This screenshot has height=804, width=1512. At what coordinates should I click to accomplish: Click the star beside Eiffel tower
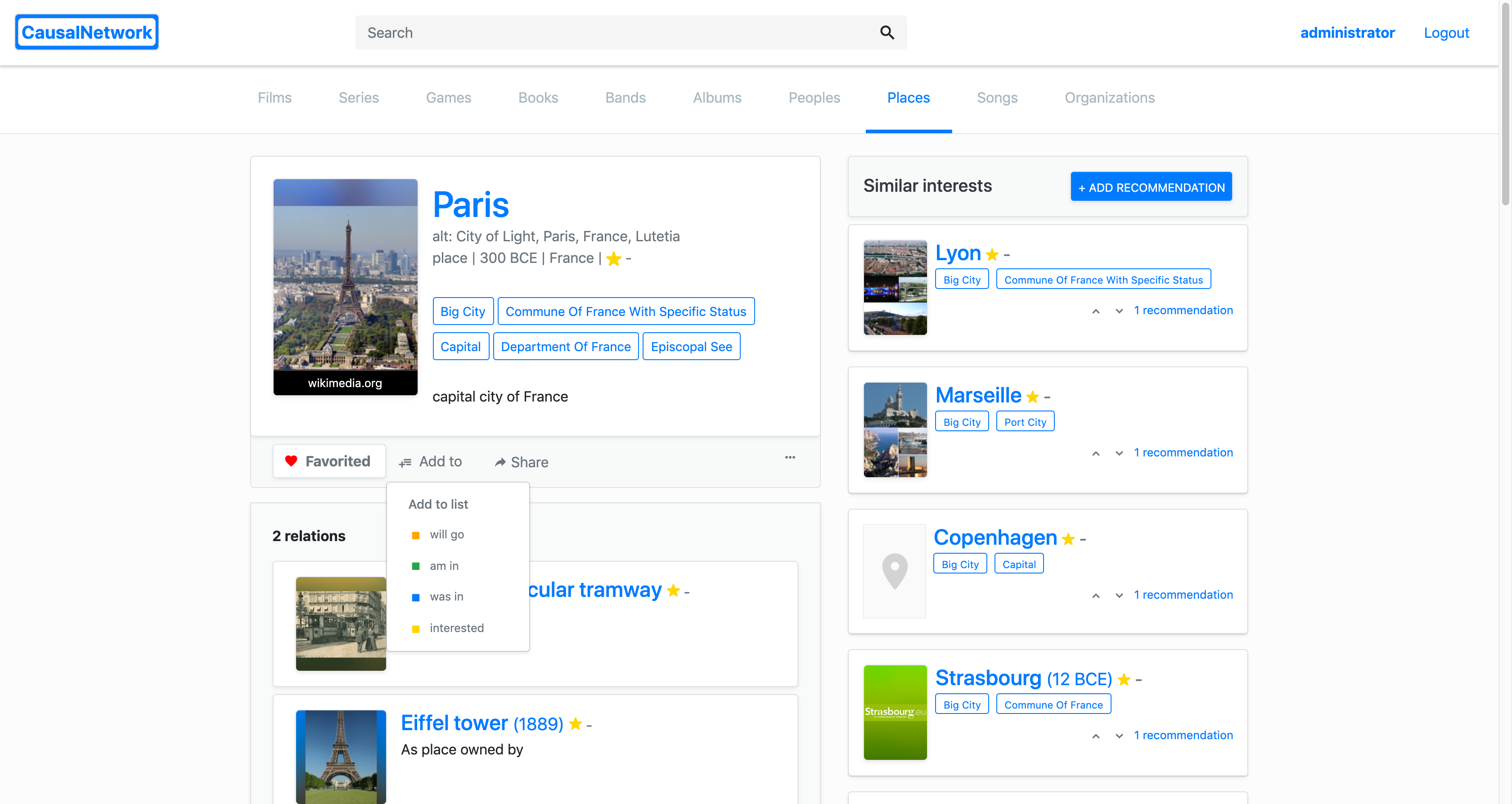click(x=575, y=724)
